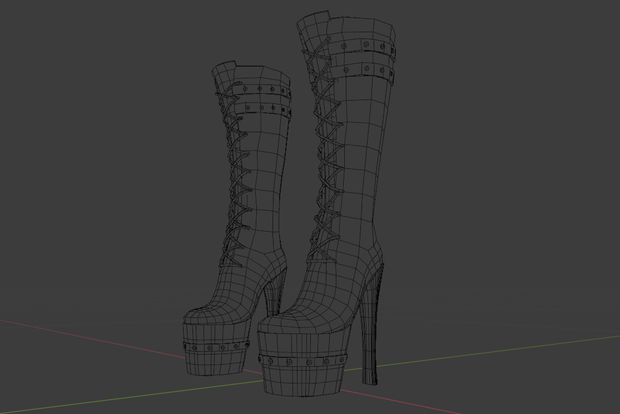Select the rear boot's heel
This screenshot has height=414, width=620.
(x=275, y=295)
